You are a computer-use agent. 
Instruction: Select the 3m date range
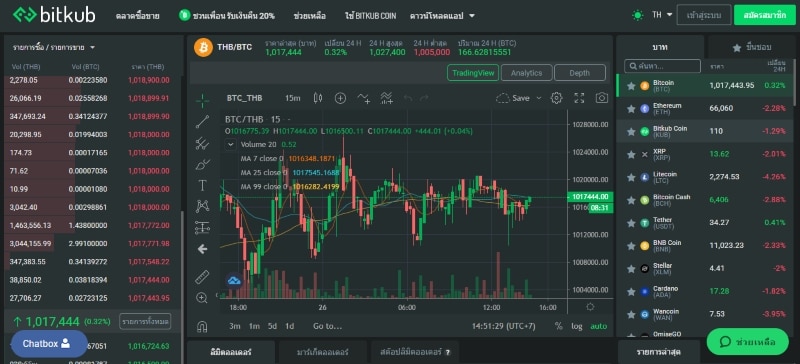(235, 326)
